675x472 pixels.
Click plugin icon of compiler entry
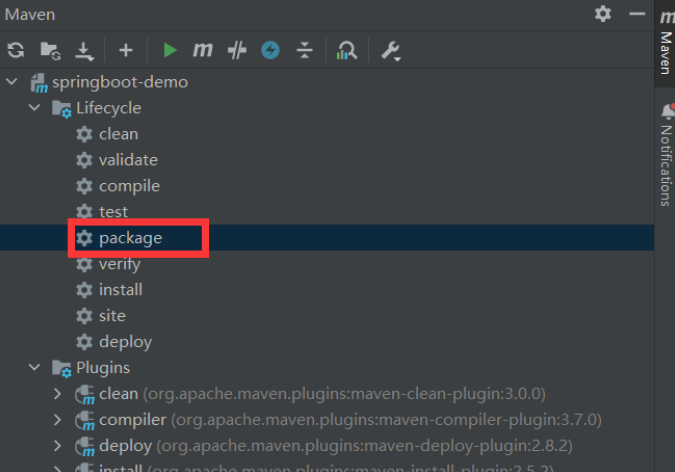(85, 420)
